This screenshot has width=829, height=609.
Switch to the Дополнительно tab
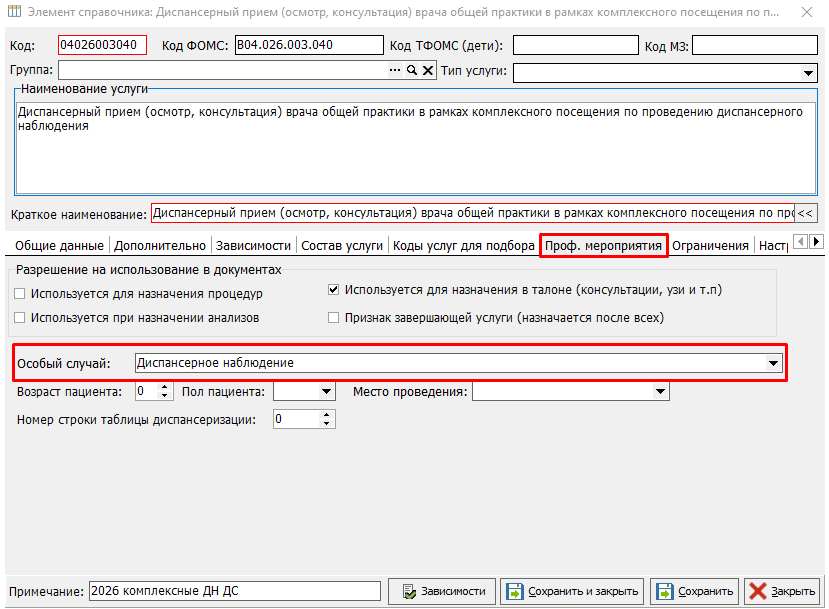[x=160, y=246]
